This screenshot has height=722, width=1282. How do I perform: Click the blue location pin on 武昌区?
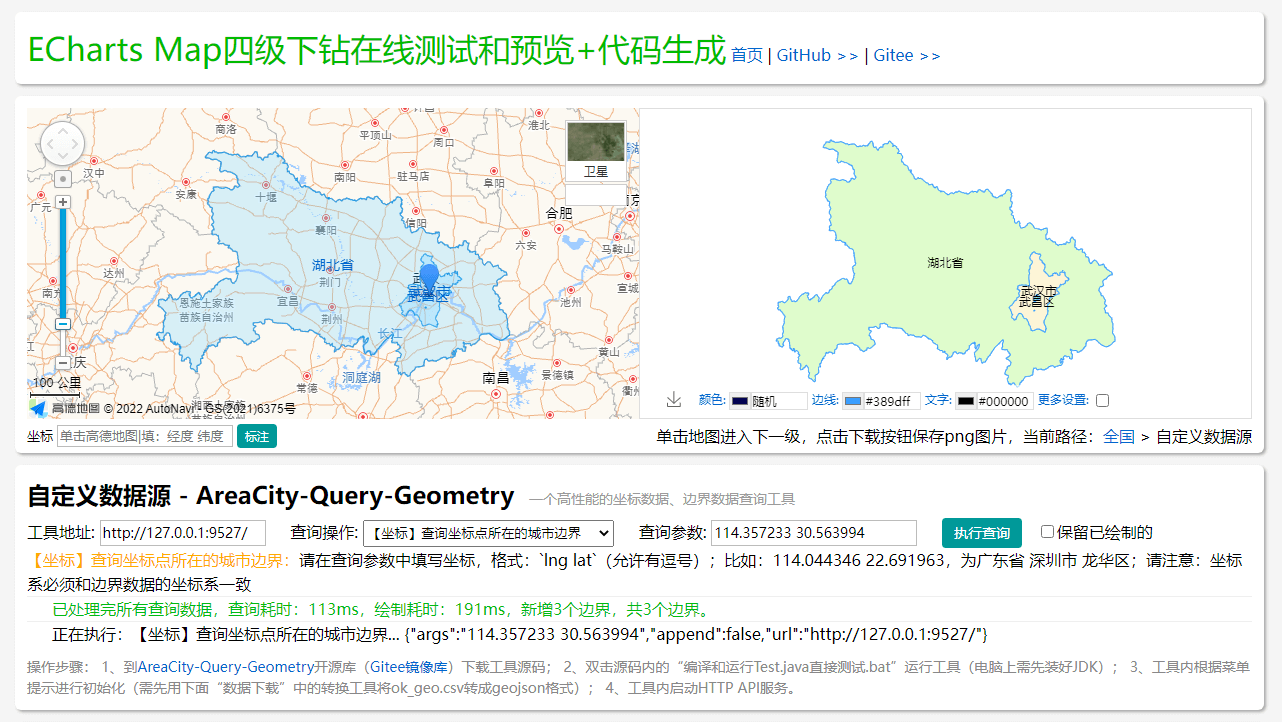point(429,279)
